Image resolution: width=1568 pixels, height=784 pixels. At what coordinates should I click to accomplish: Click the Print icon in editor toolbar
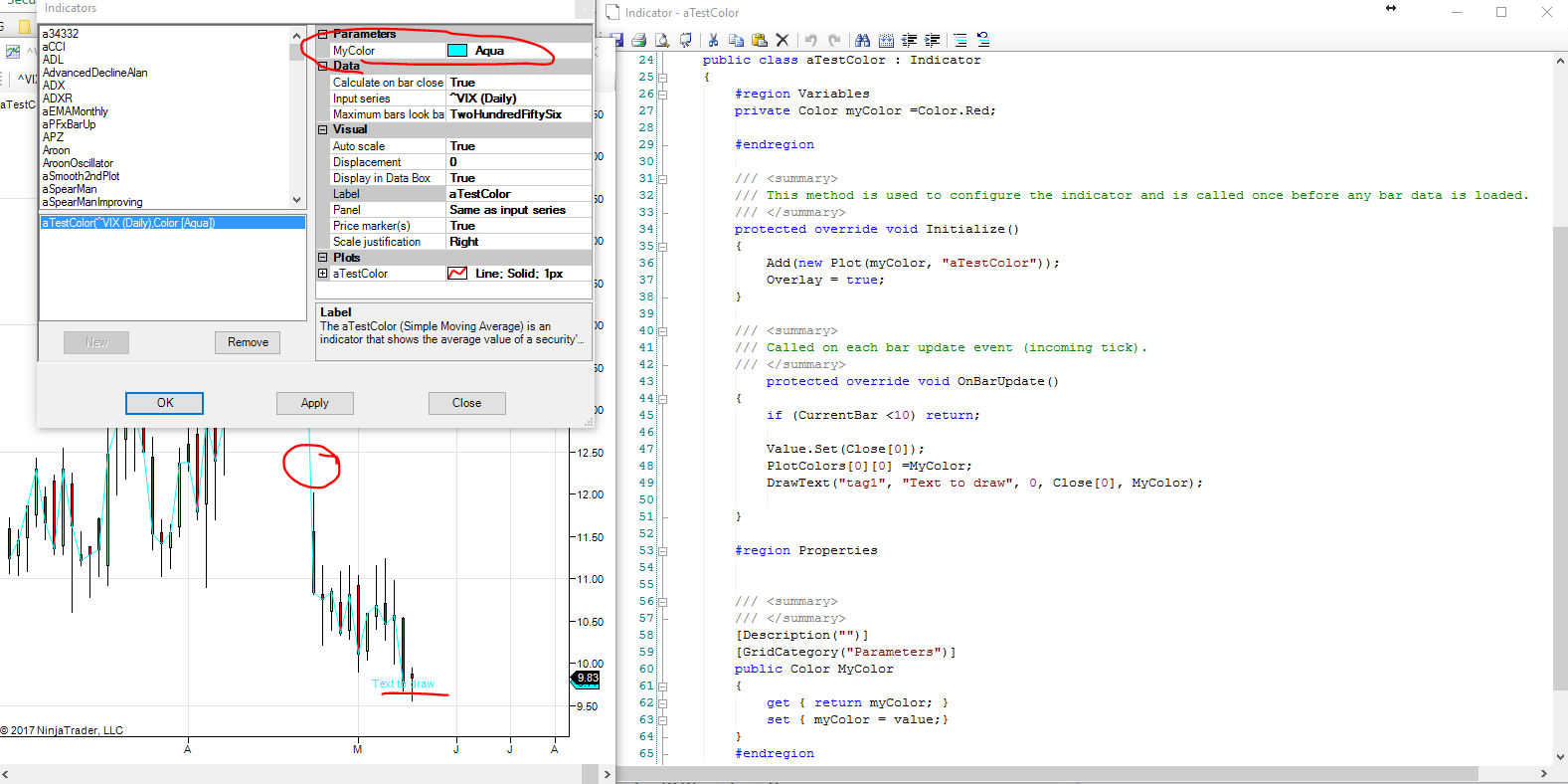638,40
